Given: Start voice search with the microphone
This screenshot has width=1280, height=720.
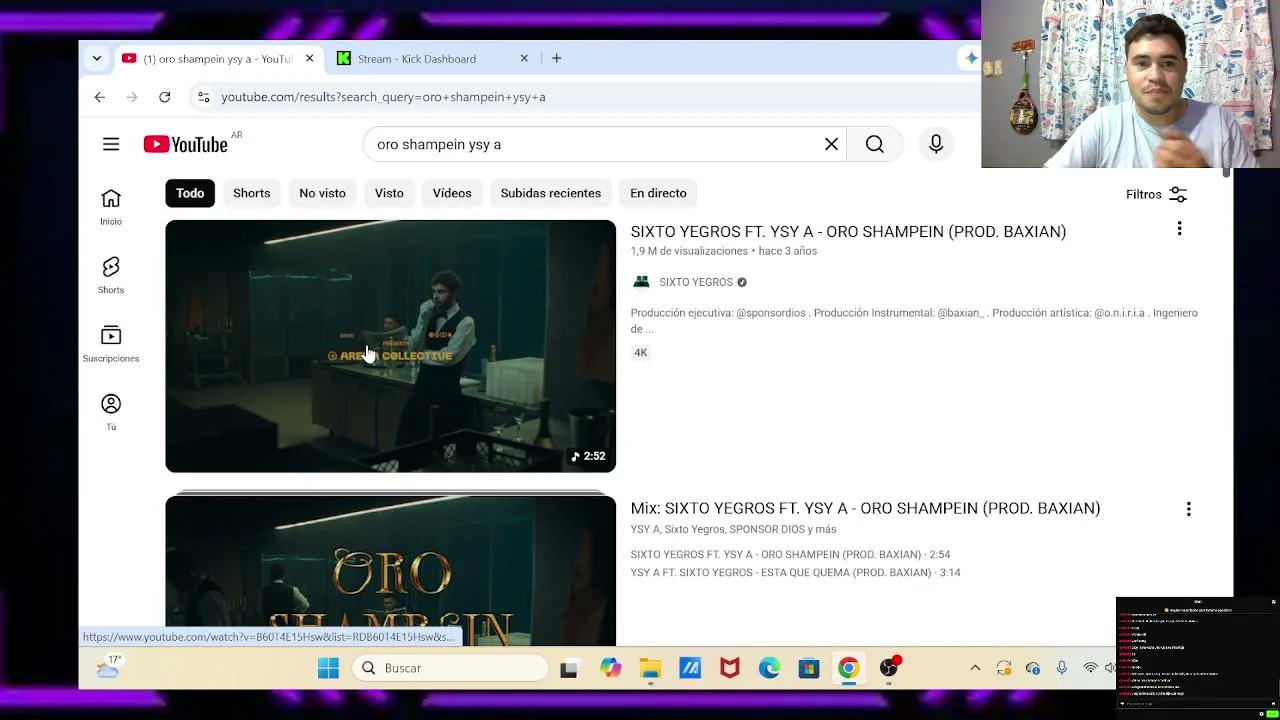Looking at the screenshot, I should 936,144.
